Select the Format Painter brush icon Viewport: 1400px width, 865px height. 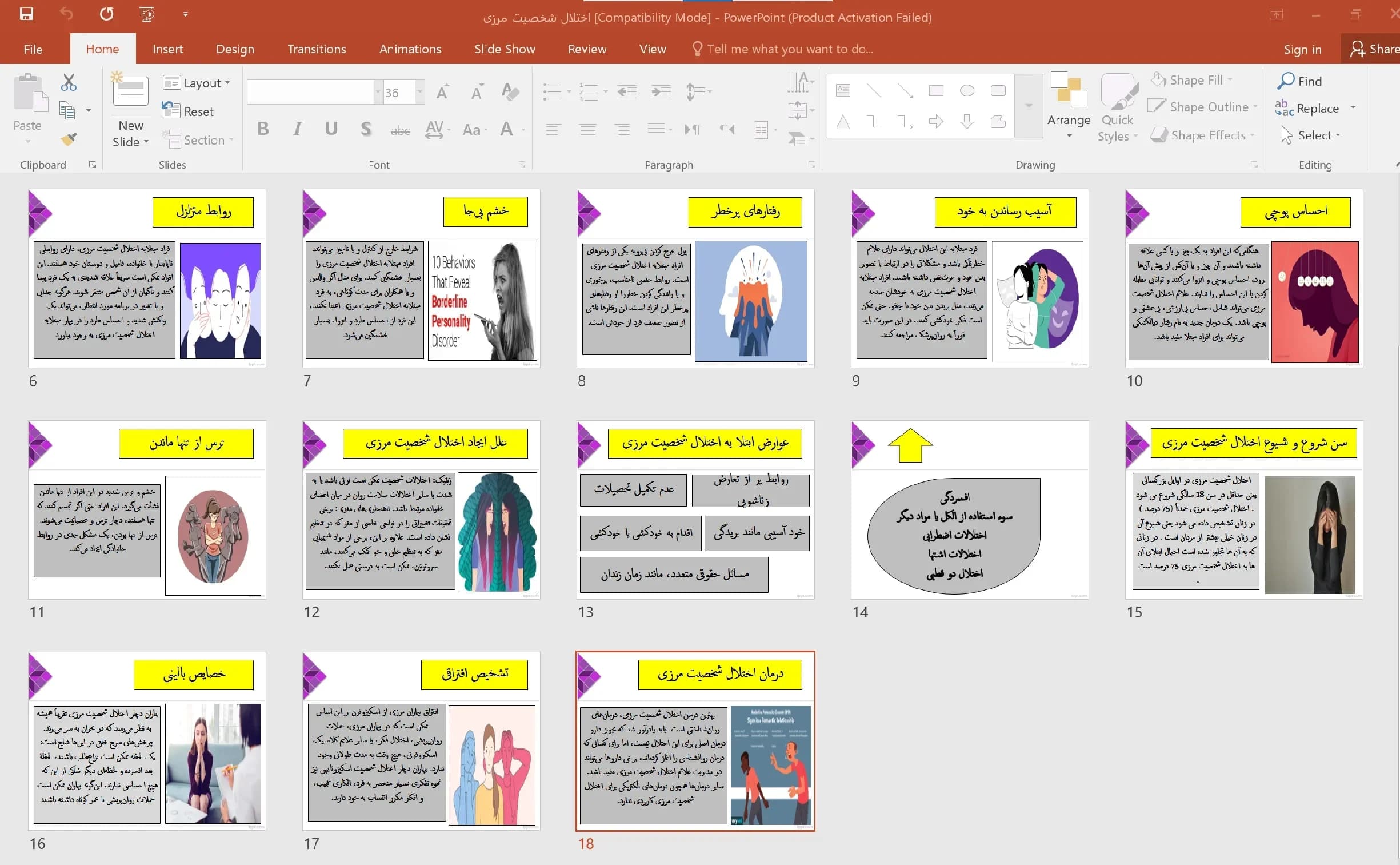[x=69, y=139]
